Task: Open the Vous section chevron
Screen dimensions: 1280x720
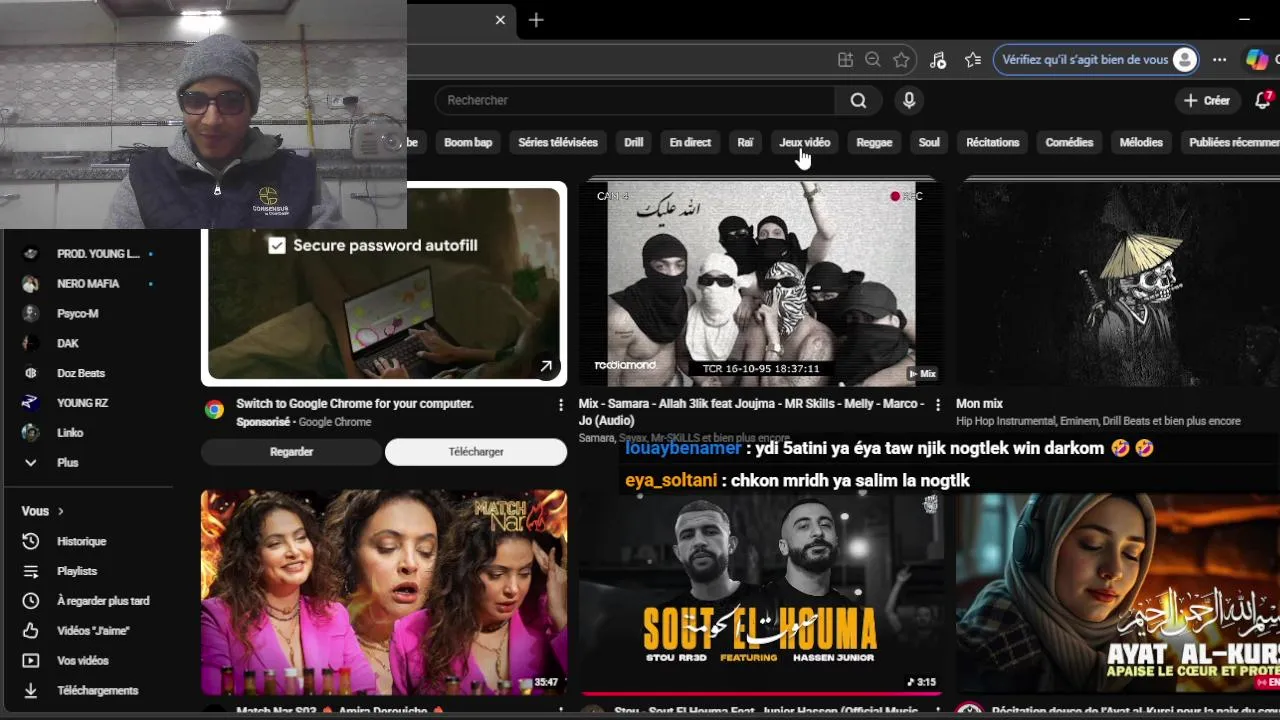Action: click(60, 511)
